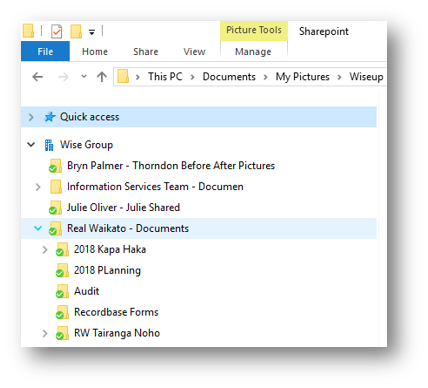This screenshot has height=388, width=428.
Task: Click synced folder icon for RW Tairanga Noho
Action: [x=62, y=333]
